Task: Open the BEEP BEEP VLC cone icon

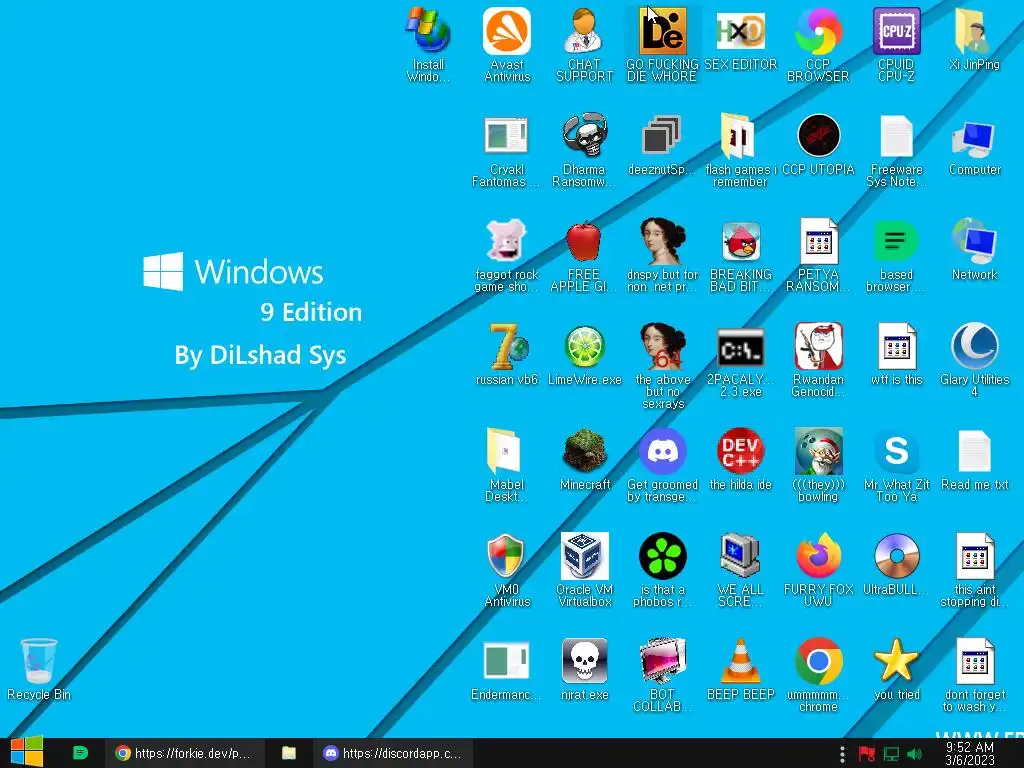Action: coord(740,670)
